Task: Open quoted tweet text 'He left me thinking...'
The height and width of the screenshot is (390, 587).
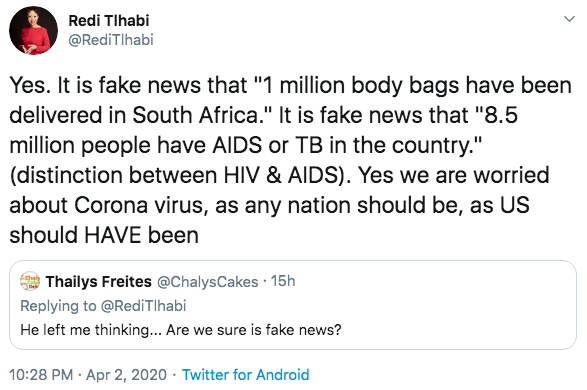Action: tap(181, 330)
